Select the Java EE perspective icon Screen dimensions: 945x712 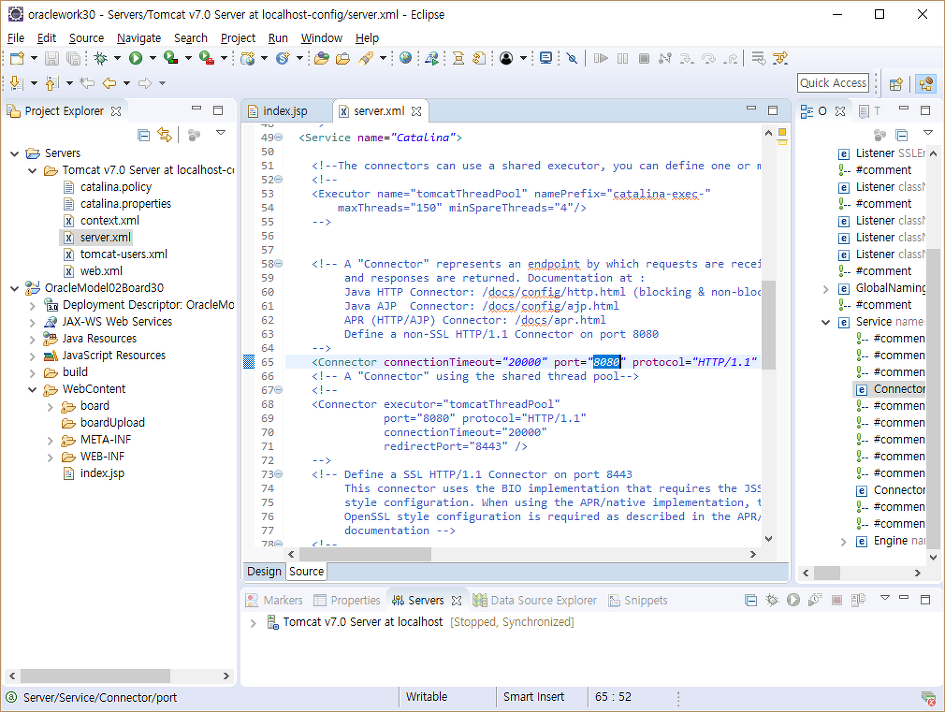point(926,84)
